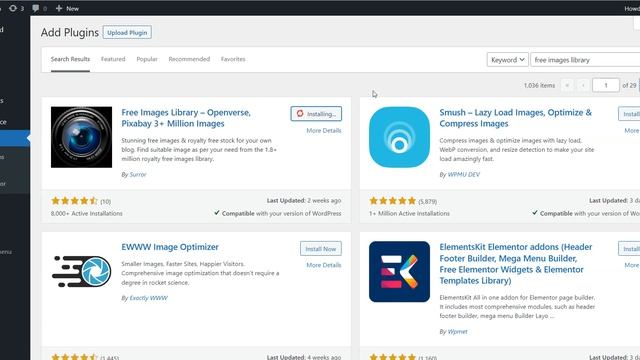The height and width of the screenshot is (360, 640).
Task: Open ElementsKit Elementor addons title link
Action: [x=516, y=264]
